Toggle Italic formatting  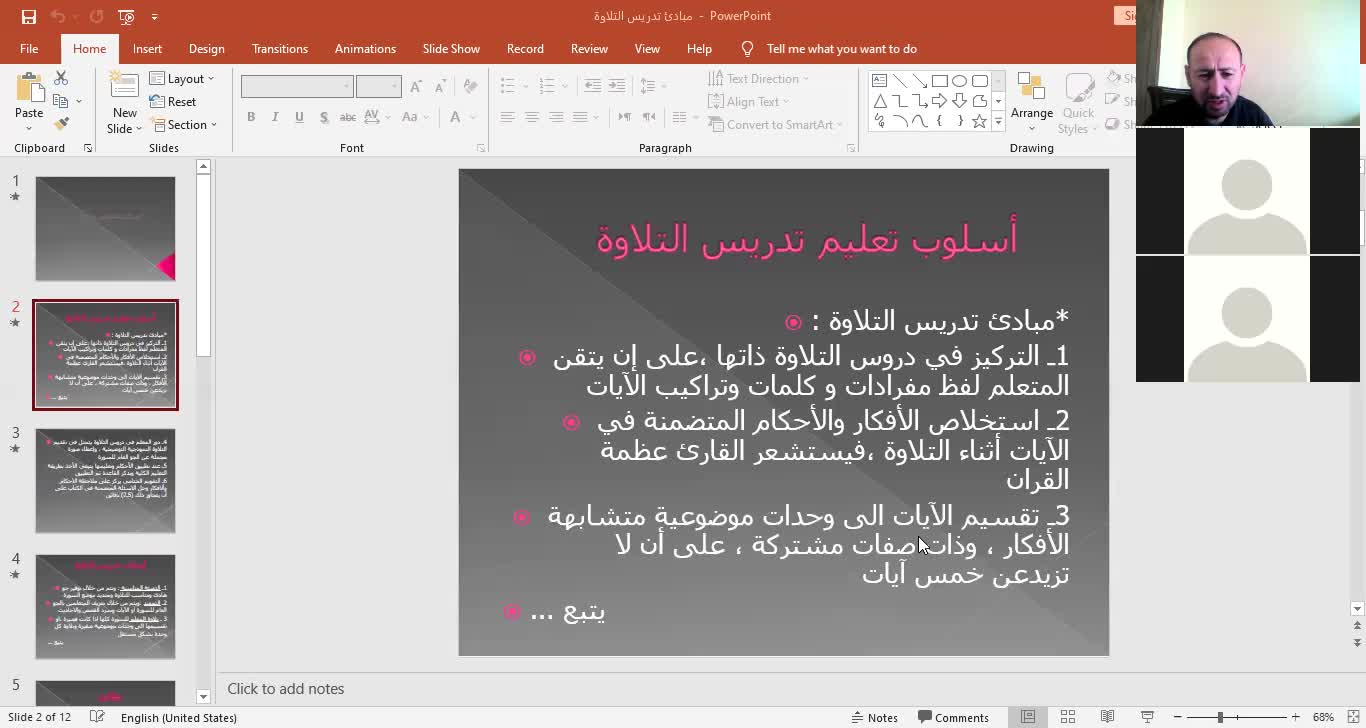tap(275, 117)
